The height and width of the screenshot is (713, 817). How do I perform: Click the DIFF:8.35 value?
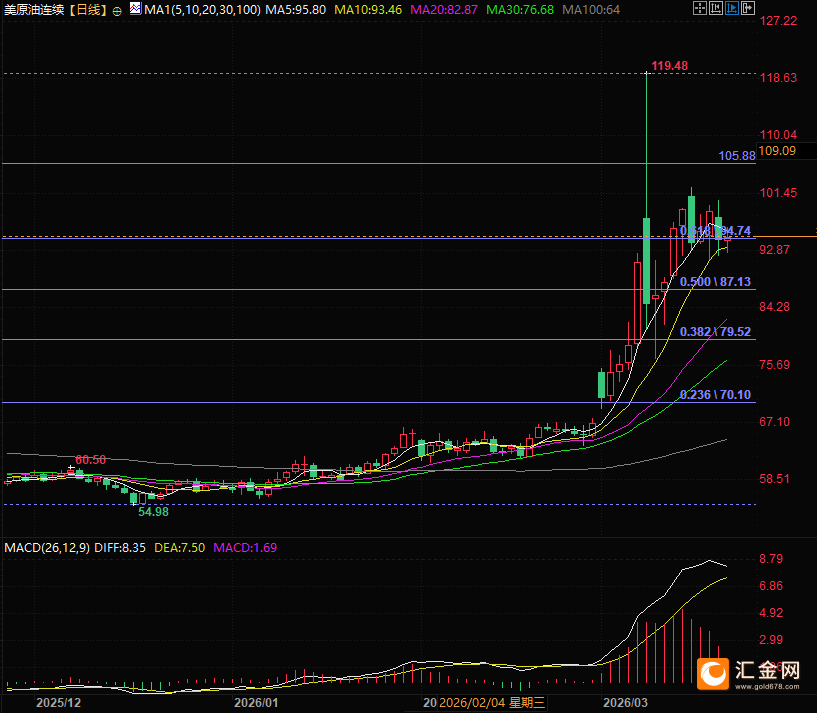[x=120, y=548]
